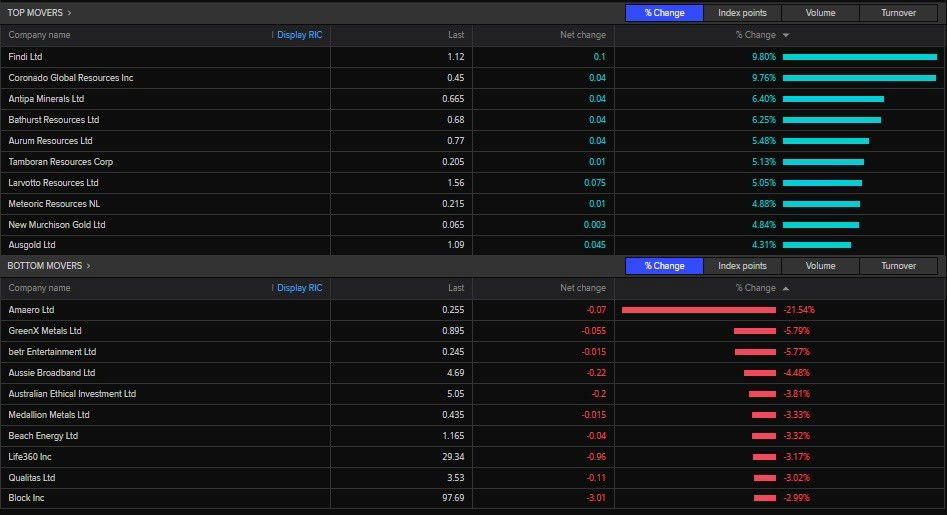Switch Top Movers to Volume tab

pos(820,13)
